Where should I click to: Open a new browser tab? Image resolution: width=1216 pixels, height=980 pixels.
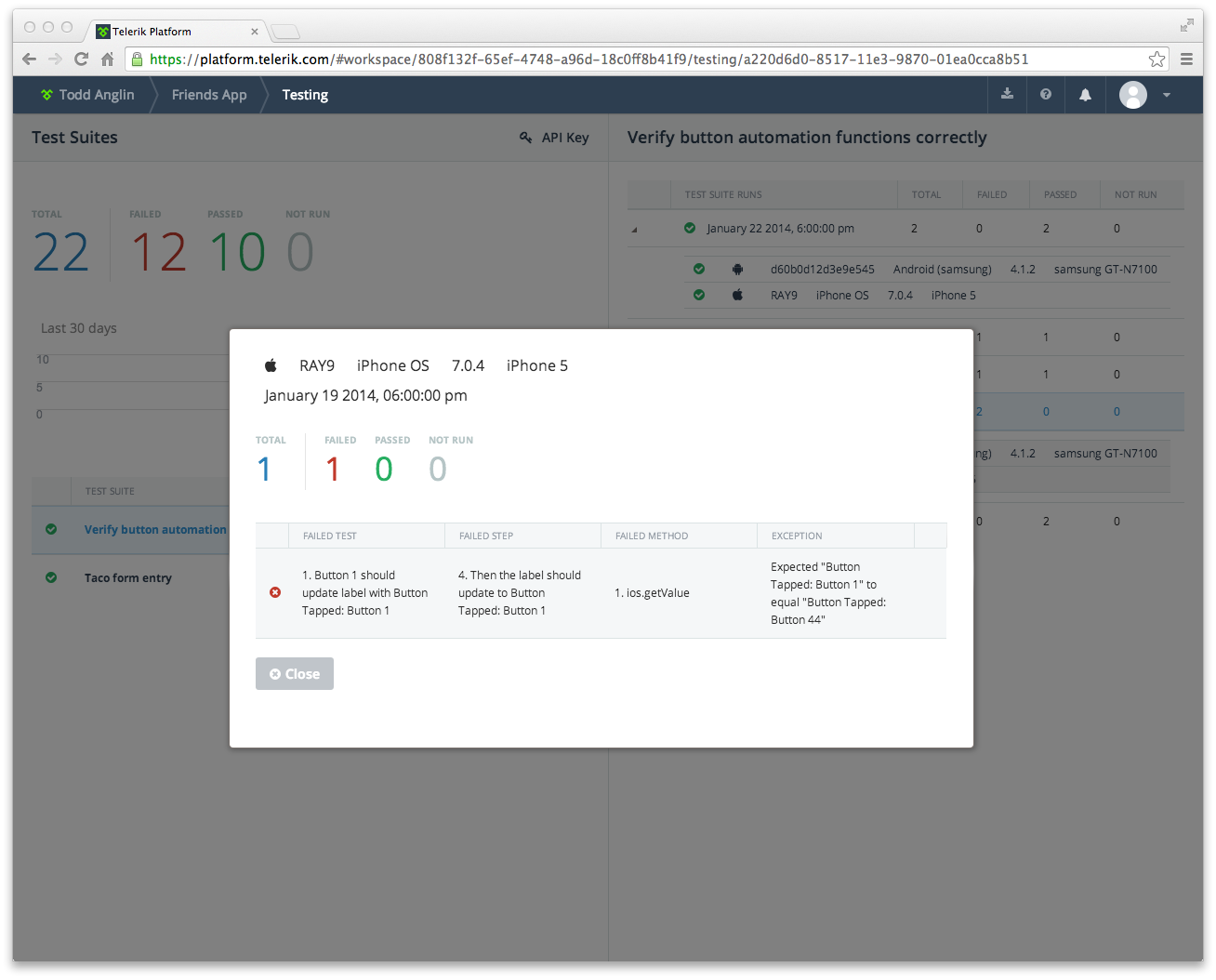click(x=285, y=33)
